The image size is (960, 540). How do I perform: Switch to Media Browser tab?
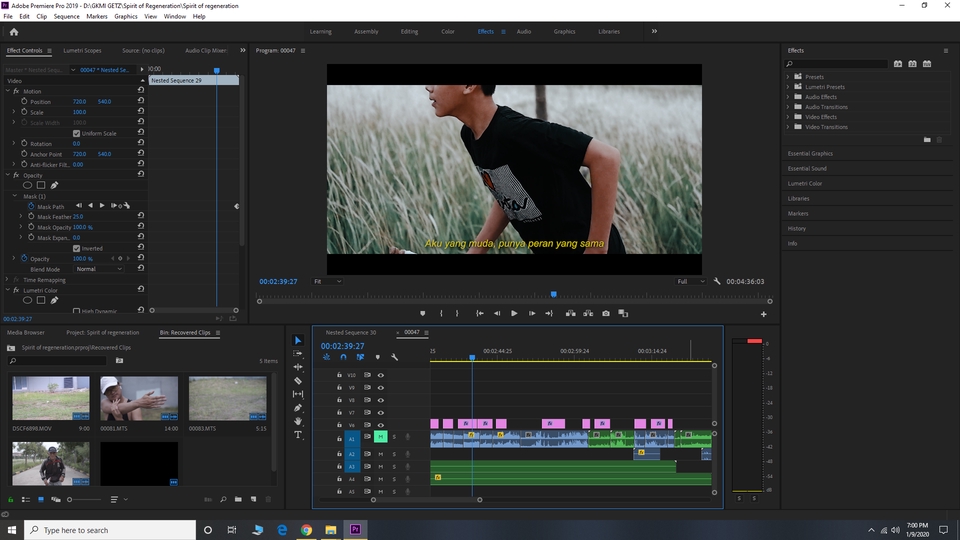pos(26,332)
